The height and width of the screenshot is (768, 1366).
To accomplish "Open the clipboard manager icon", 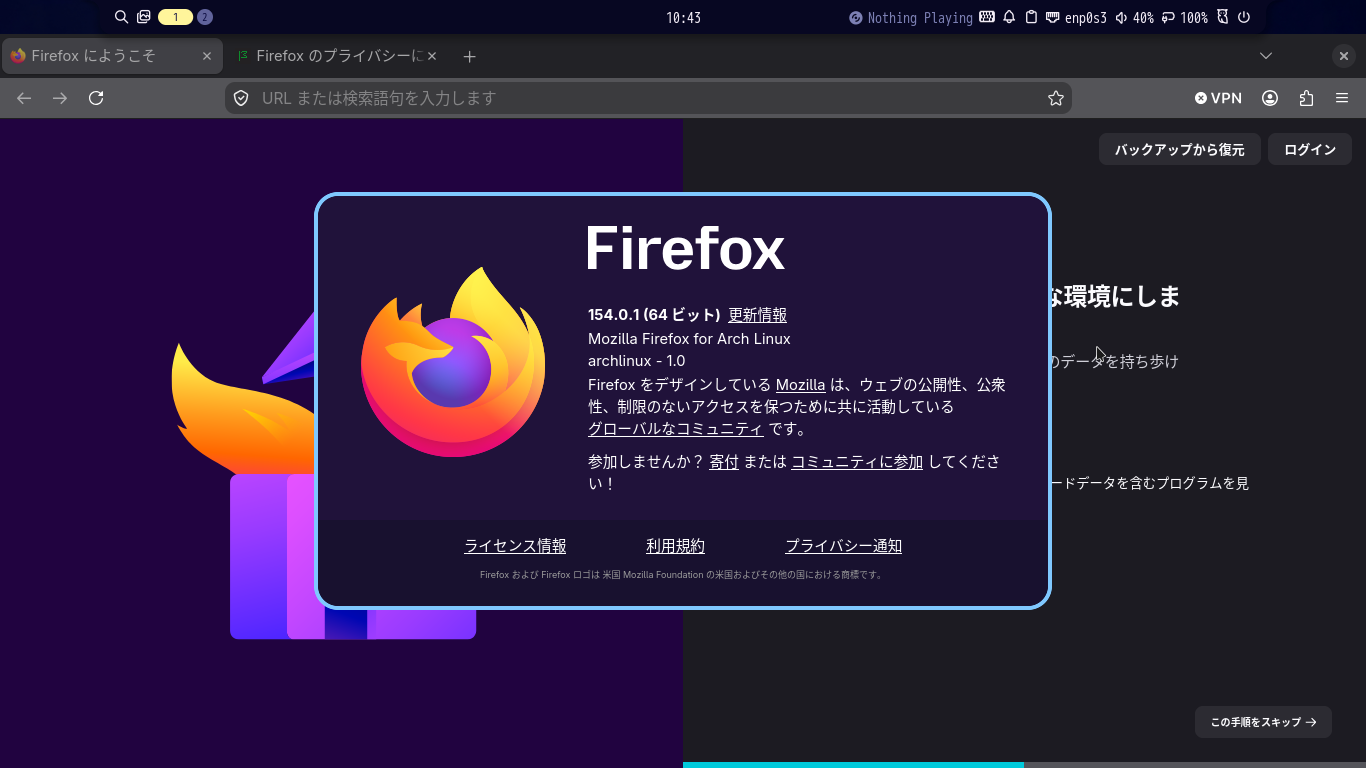I will pyautogui.click(x=1031, y=17).
